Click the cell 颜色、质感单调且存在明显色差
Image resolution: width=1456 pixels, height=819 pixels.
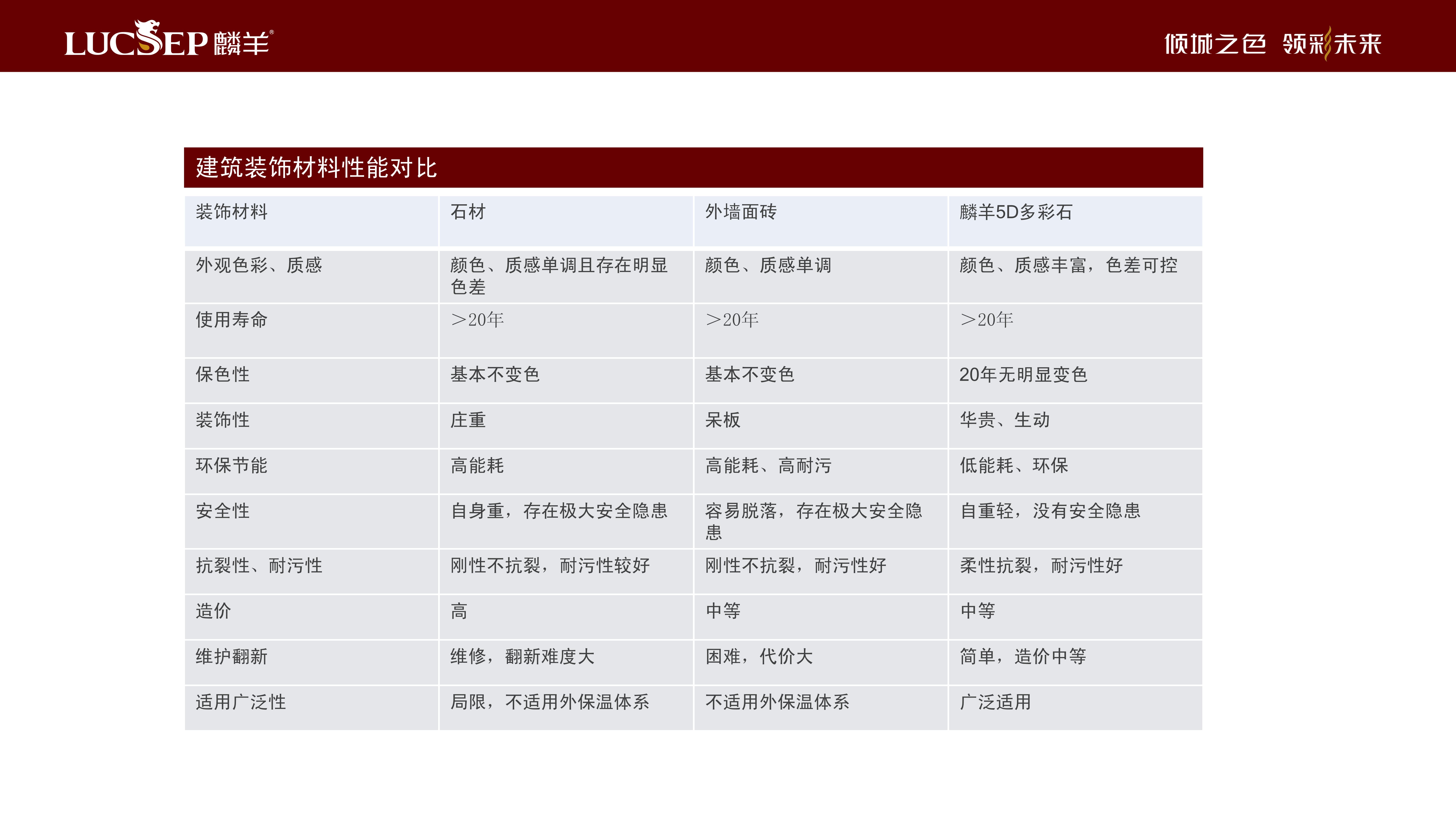(x=559, y=276)
